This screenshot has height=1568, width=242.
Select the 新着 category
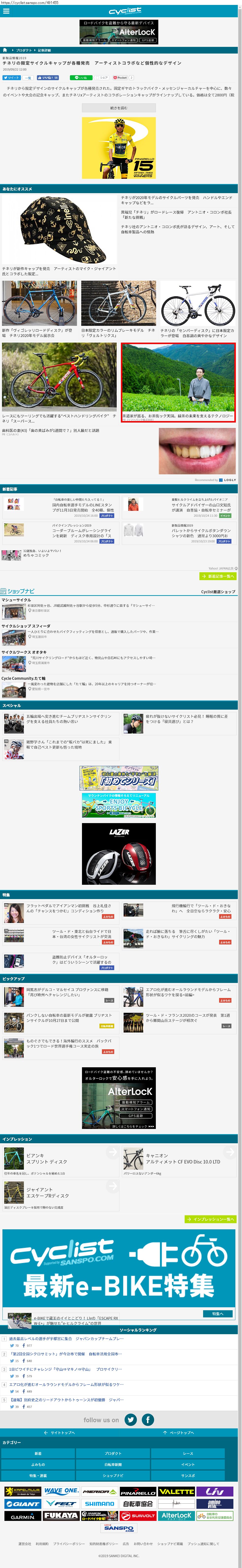click(38, 1454)
